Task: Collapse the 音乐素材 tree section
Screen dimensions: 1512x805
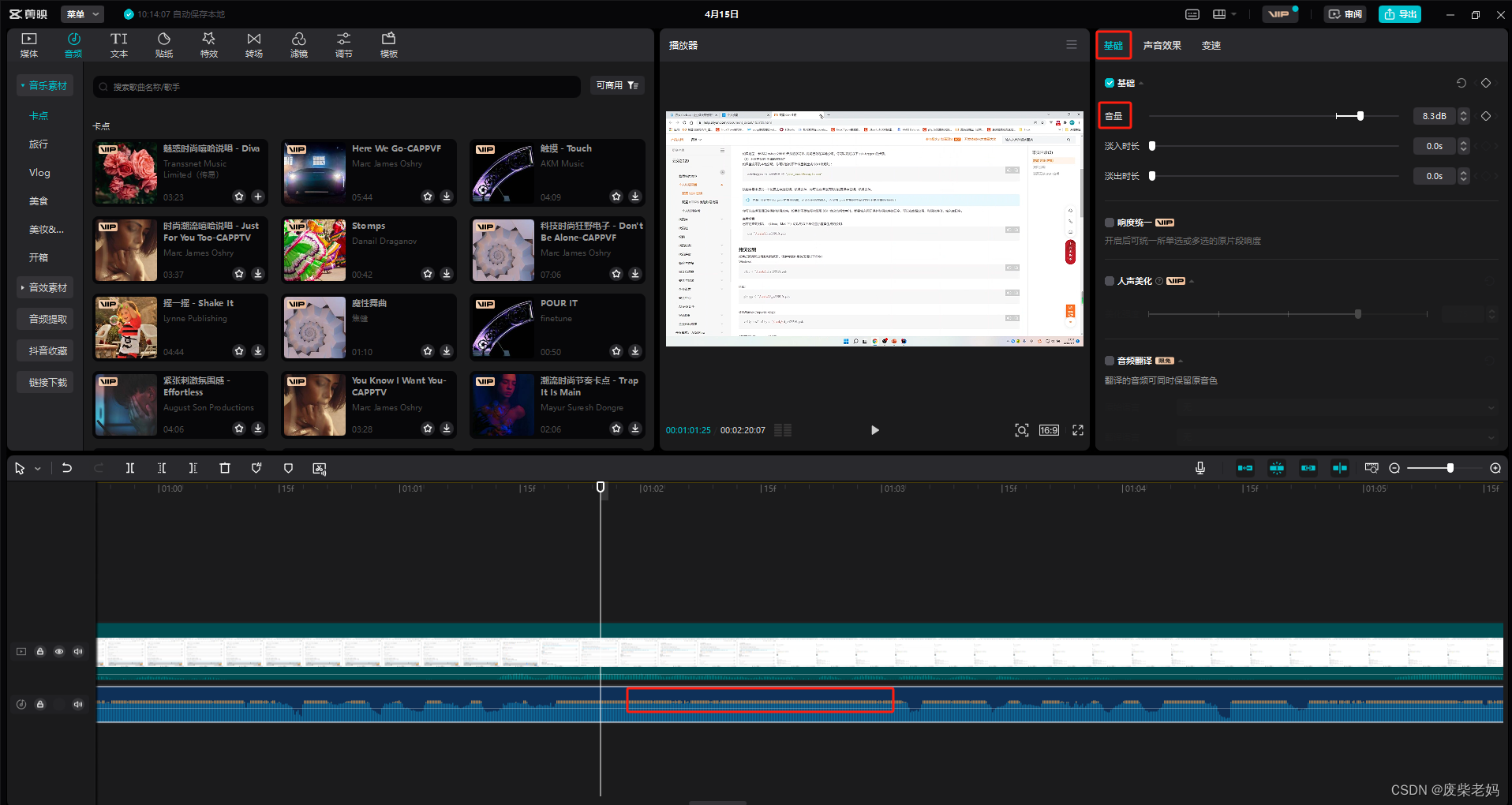Action: 45,85
